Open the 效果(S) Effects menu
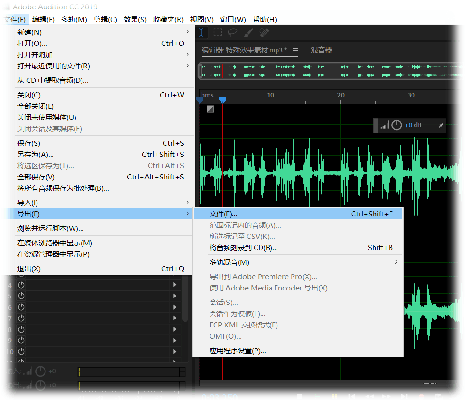This screenshot has width=465, height=401. 135,19
